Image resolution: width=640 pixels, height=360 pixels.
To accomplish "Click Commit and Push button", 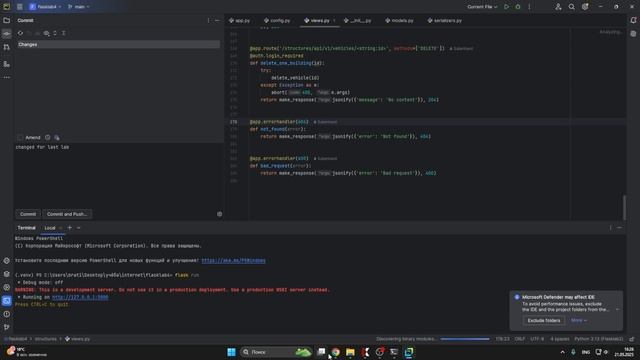I will coord(67,214).
